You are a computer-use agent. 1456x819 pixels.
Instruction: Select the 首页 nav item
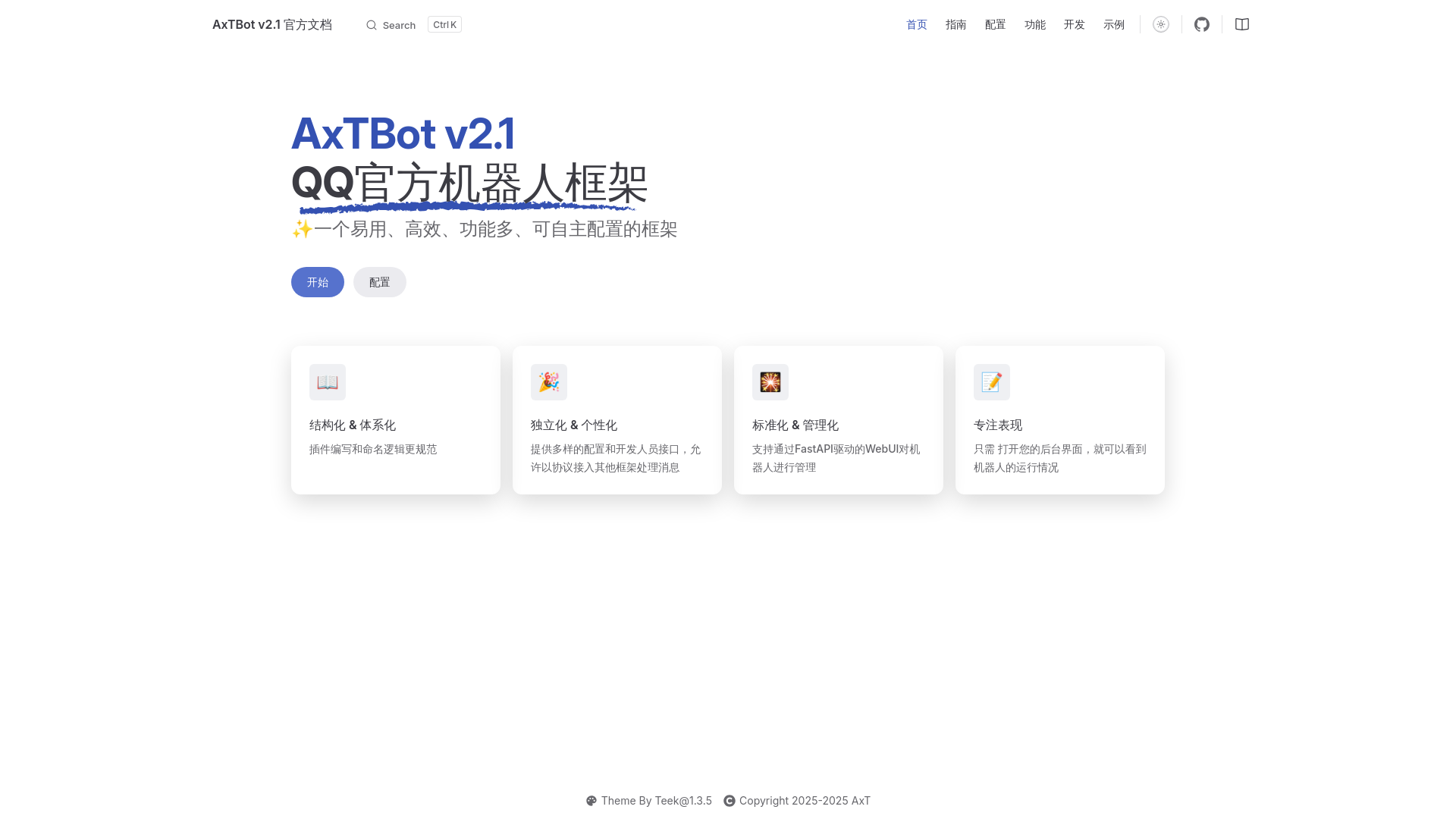point(917,24)
